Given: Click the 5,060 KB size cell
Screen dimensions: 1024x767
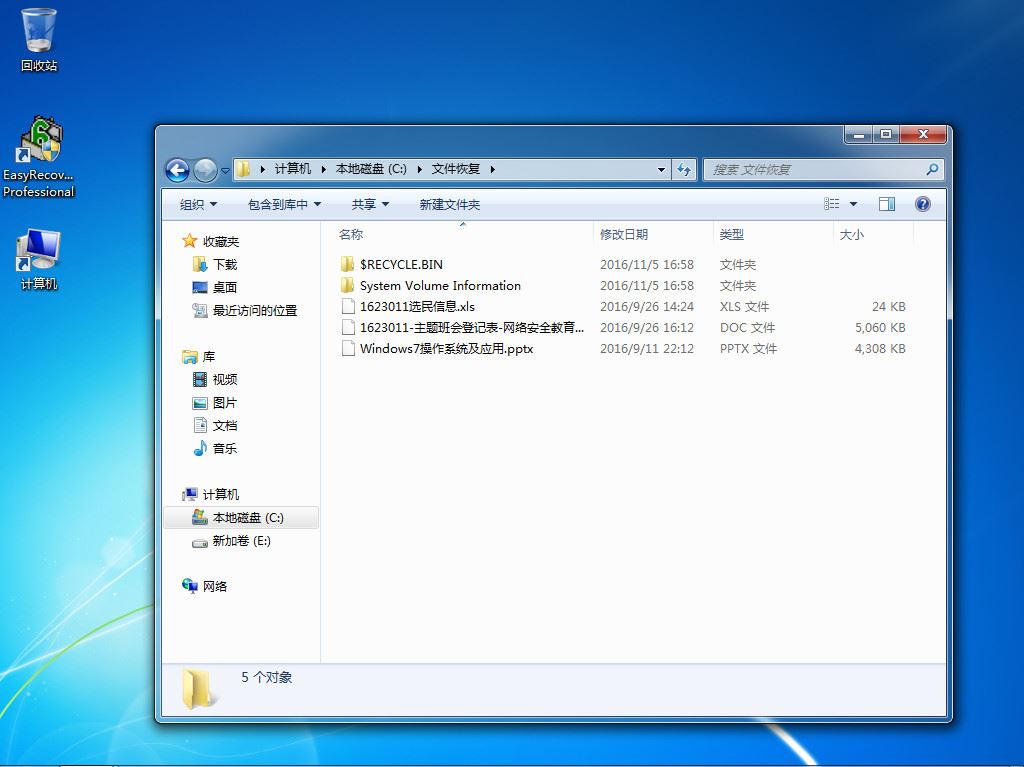Looking at the screenshot, I should (x=880, y=327).
